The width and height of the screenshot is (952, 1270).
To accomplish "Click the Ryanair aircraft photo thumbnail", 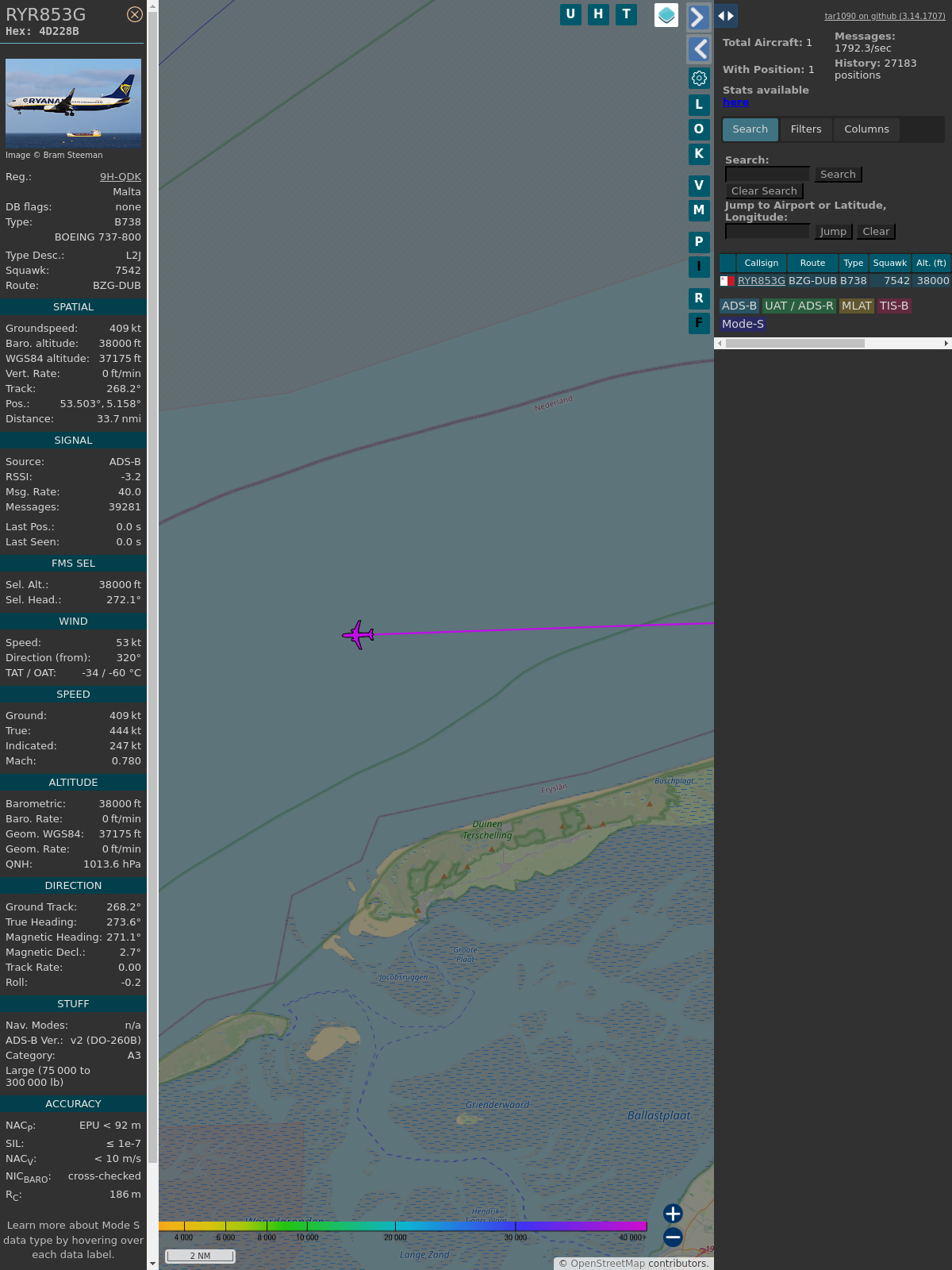I will coord(73,103).
